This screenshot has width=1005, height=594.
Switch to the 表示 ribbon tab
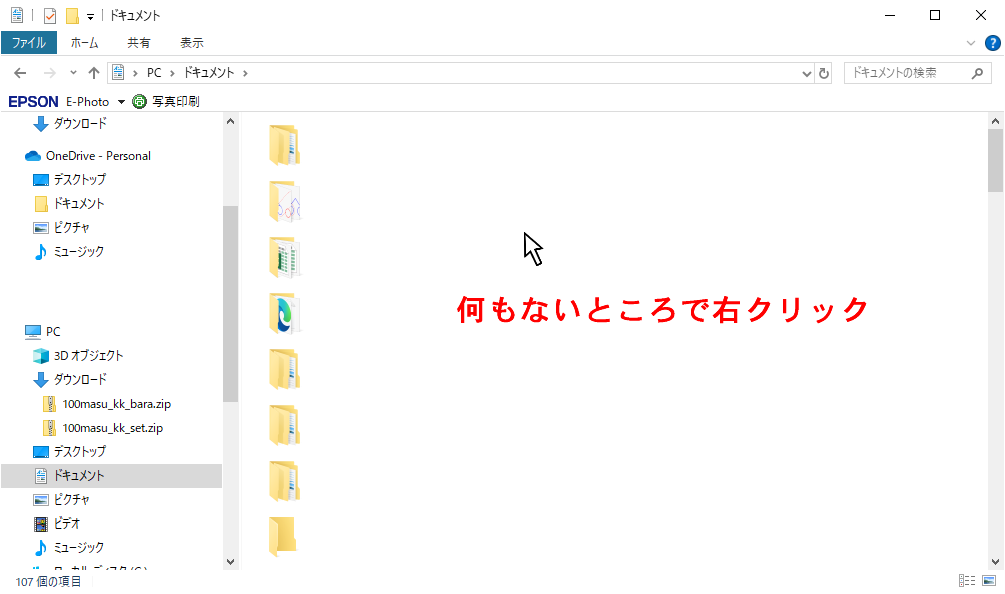click(x=192, y=43)
